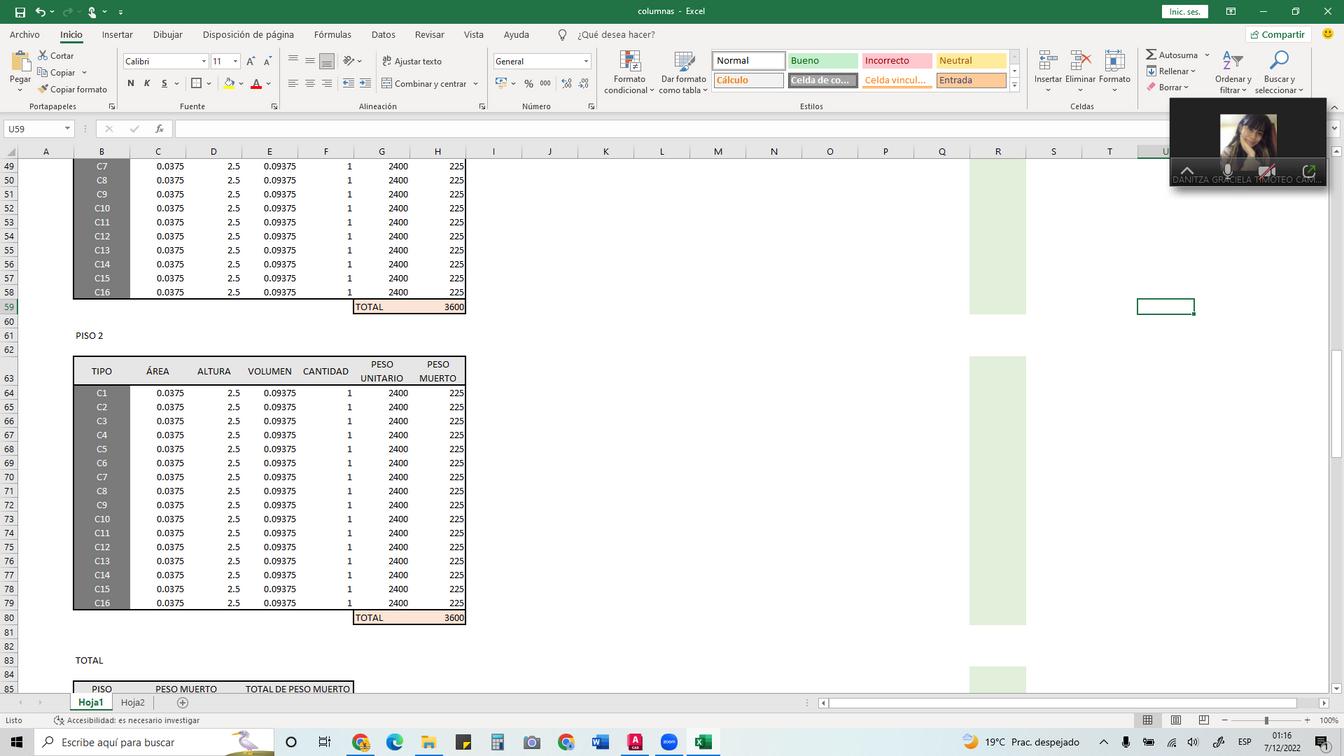The width and height of the screenshot is (1344, 756).
Task: Expand the cell styles gallery
Action: pos(1015,86)
